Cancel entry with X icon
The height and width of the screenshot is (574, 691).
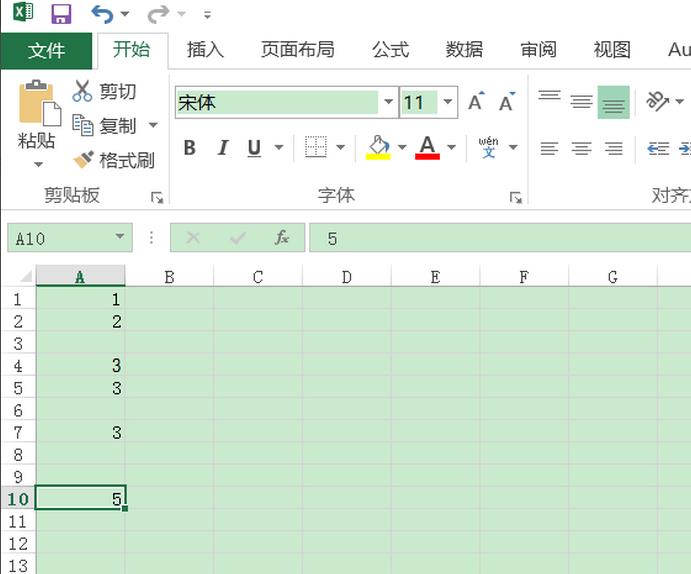click(193, 238)
